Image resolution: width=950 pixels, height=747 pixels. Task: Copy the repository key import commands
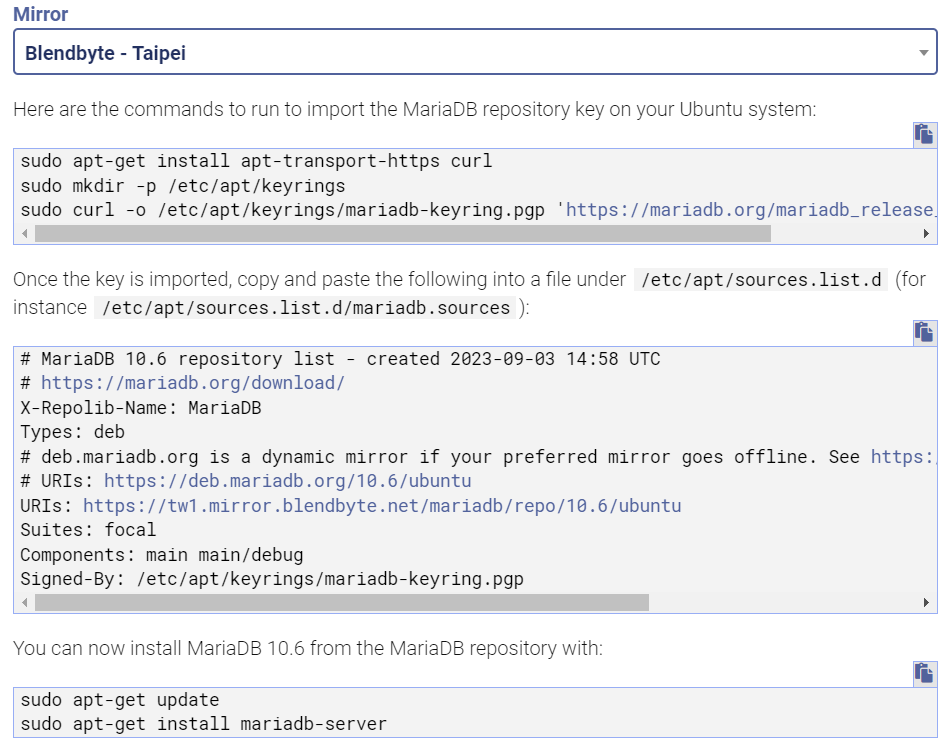pyautogui.click(x=925, y=134)
